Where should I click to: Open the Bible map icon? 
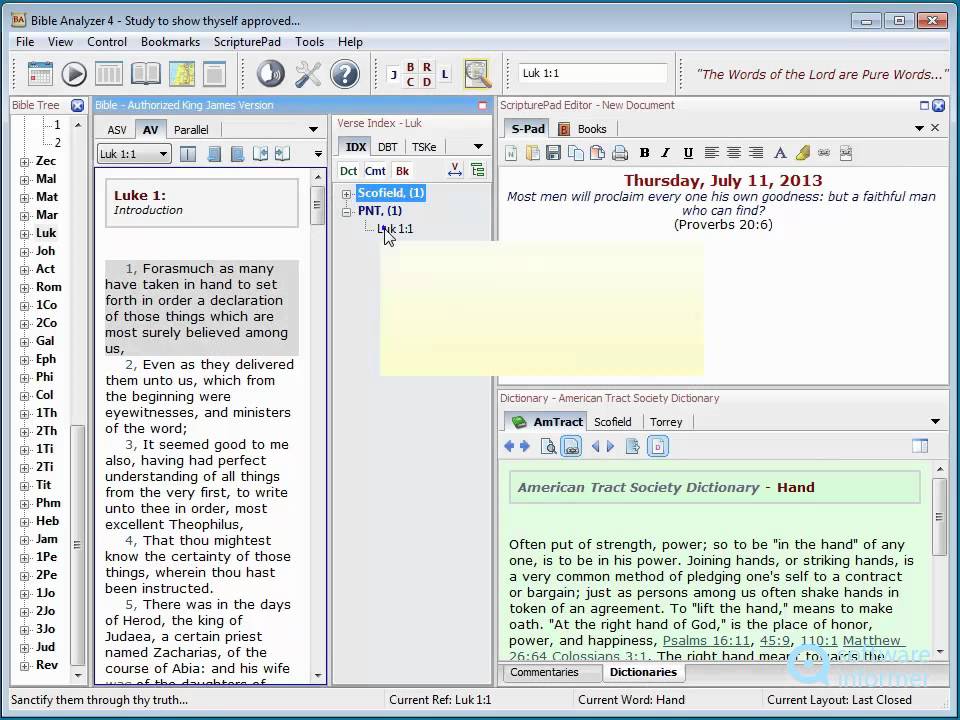pyautogui.click(x=182, y=73)
